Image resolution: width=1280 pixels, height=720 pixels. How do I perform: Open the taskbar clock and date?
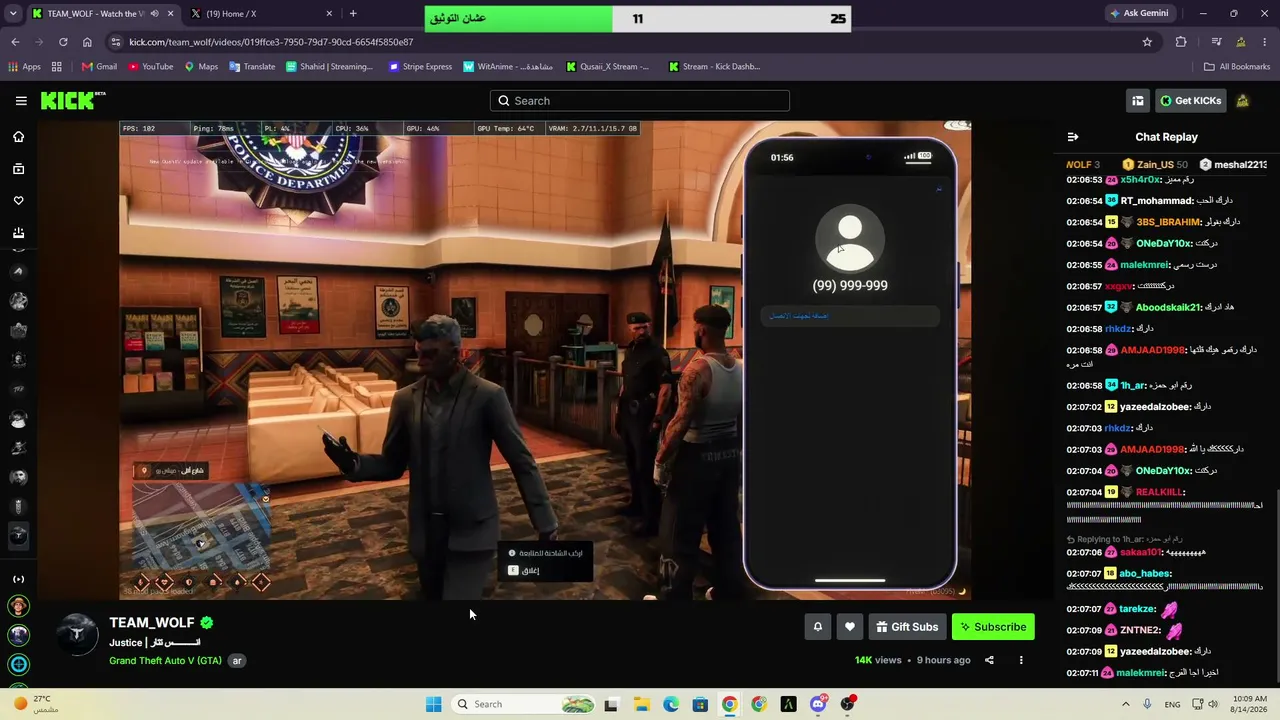[x=1250, y=704]
